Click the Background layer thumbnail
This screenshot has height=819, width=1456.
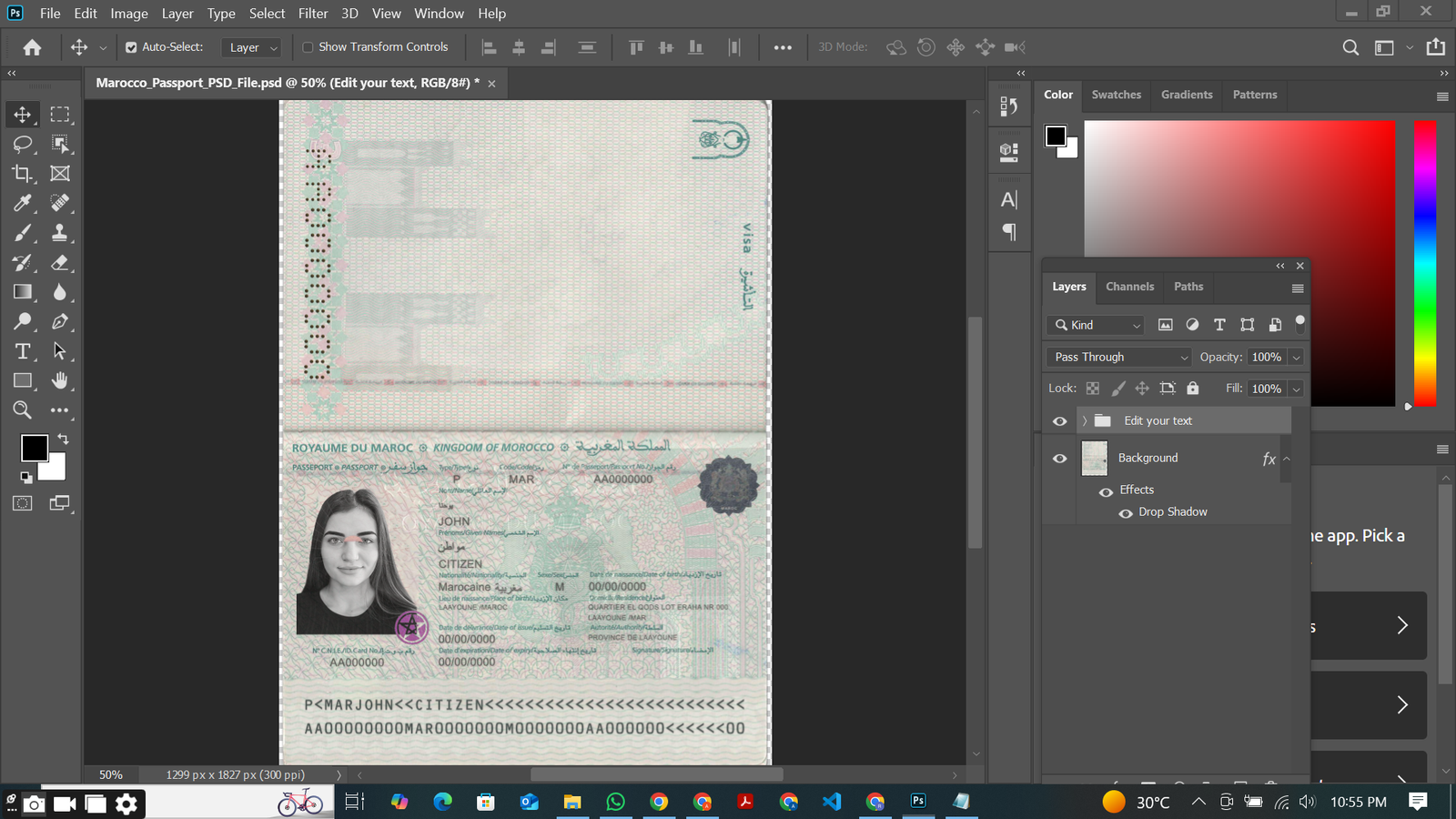[1094, 459]
